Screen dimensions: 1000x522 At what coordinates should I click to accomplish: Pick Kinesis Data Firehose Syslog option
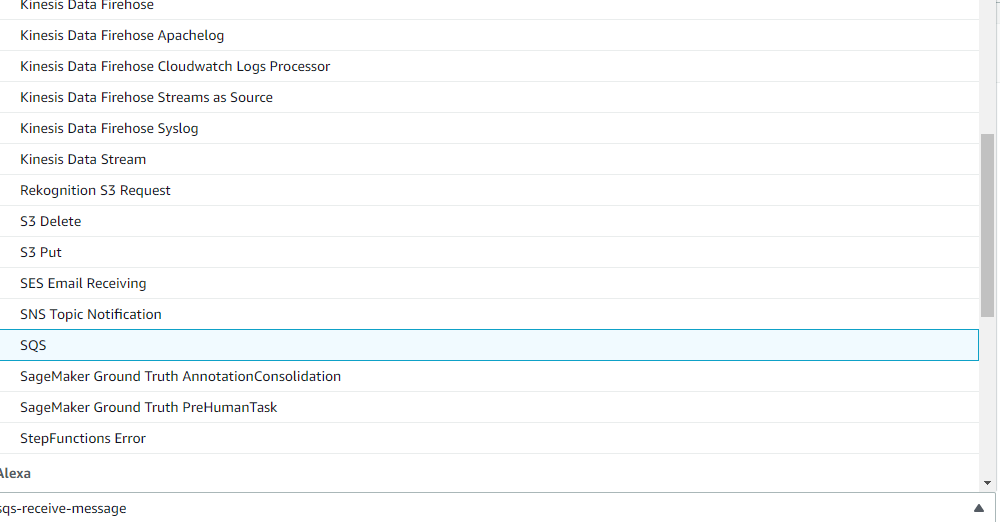(x=489, y=128)
